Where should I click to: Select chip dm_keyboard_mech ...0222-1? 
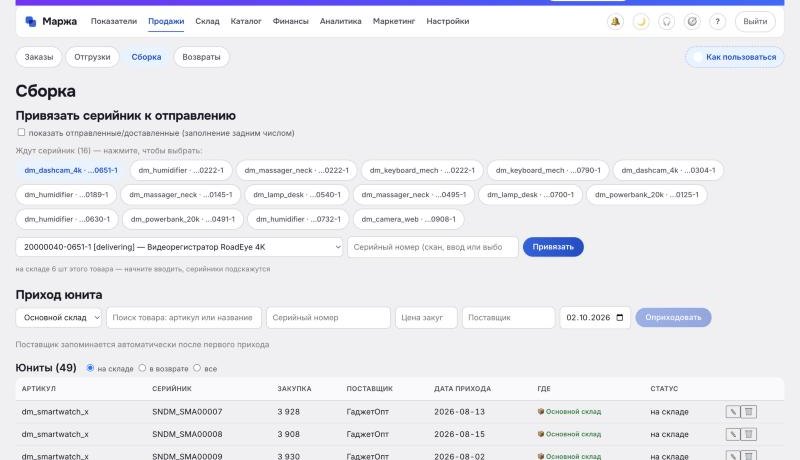422,170
